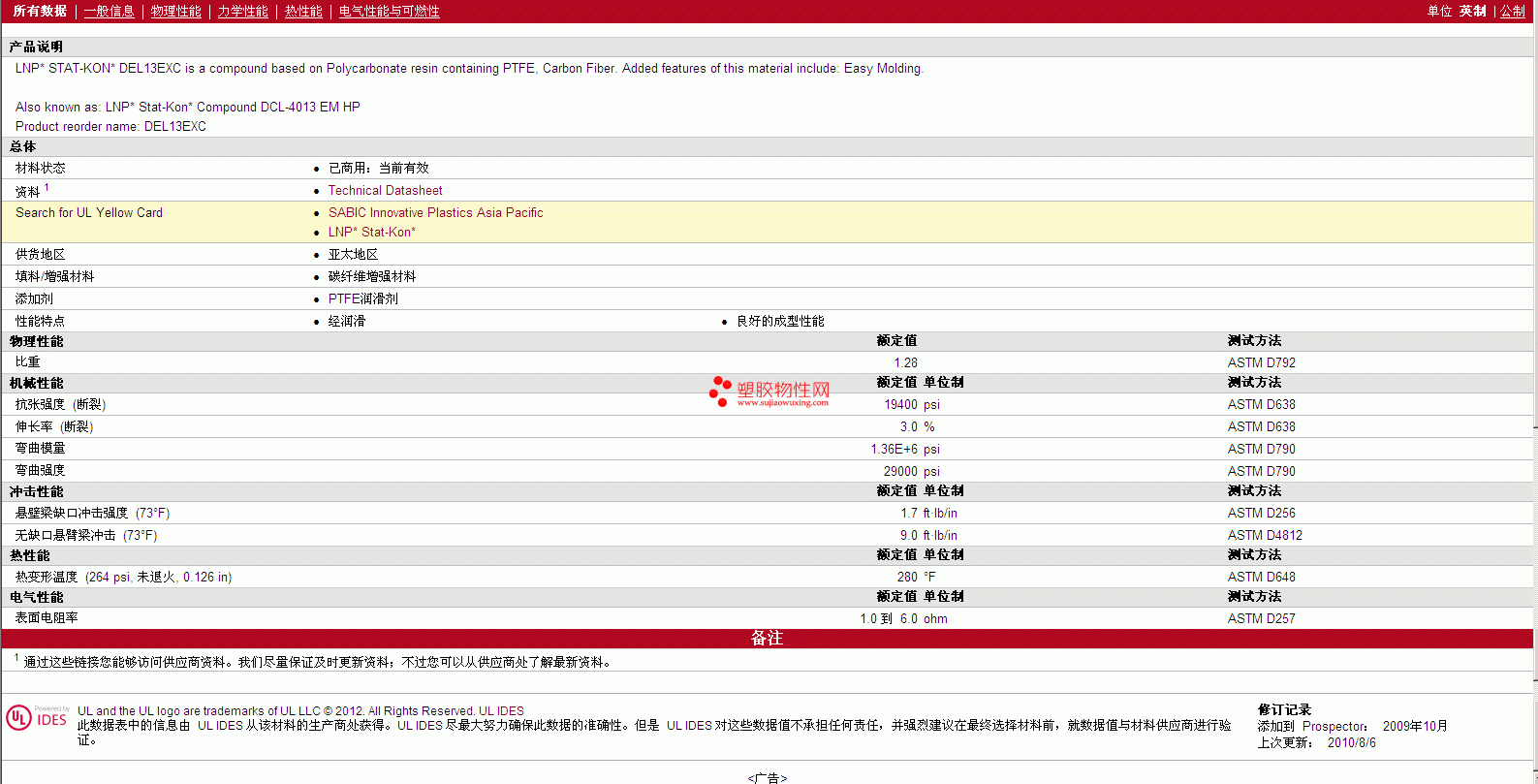
Task: Click the 悬壁梁缺口冲击强度 (73°F) row label
Action: [x=93, y=514]
